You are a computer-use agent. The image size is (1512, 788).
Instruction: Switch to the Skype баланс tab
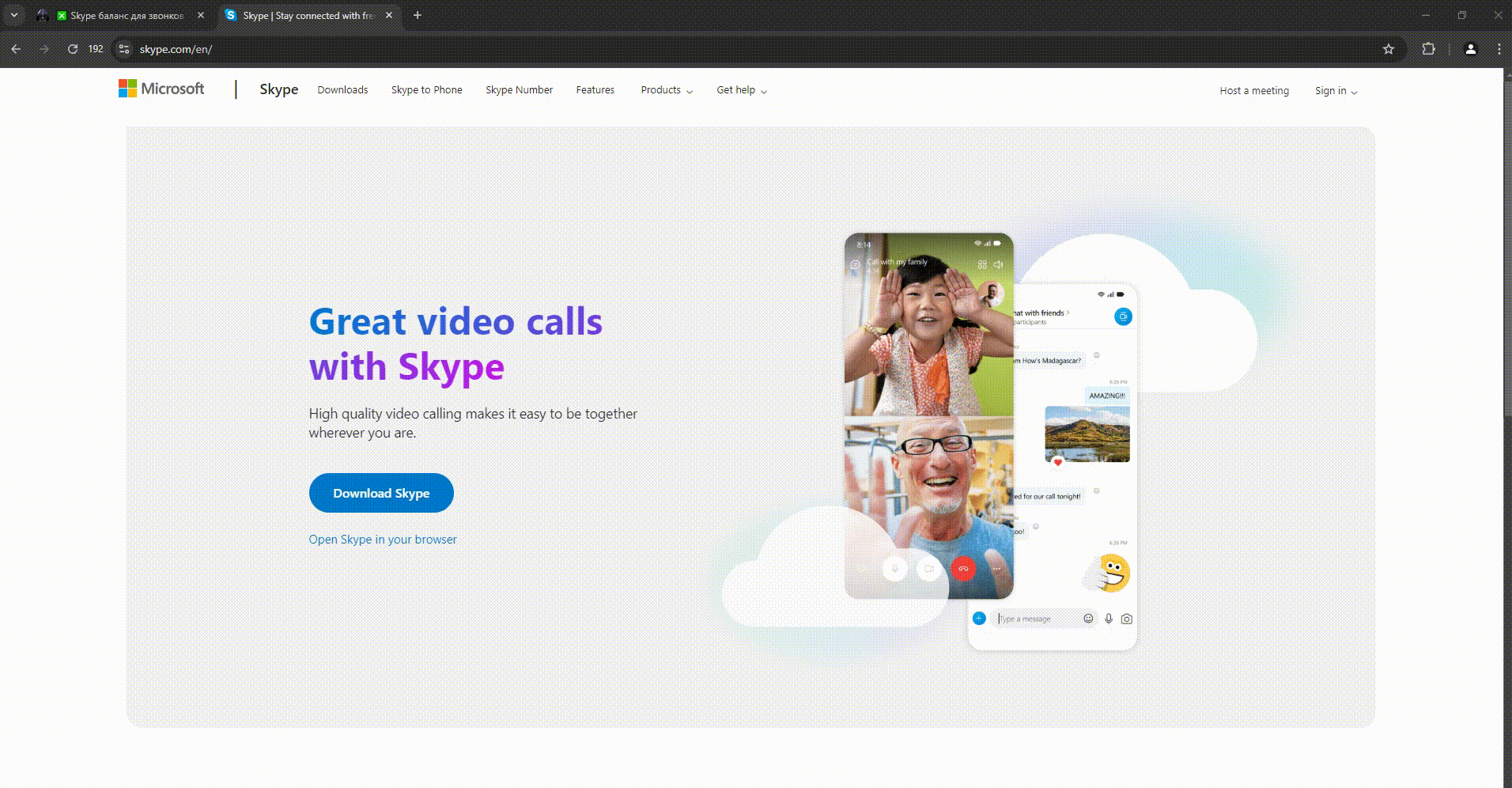coord(120,15)
